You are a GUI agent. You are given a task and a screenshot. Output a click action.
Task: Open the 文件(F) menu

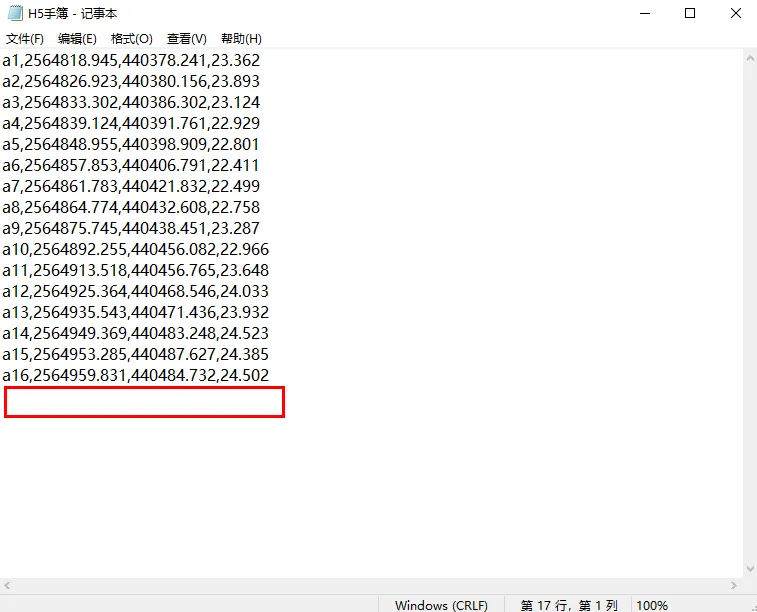click(x=25, y=39)
